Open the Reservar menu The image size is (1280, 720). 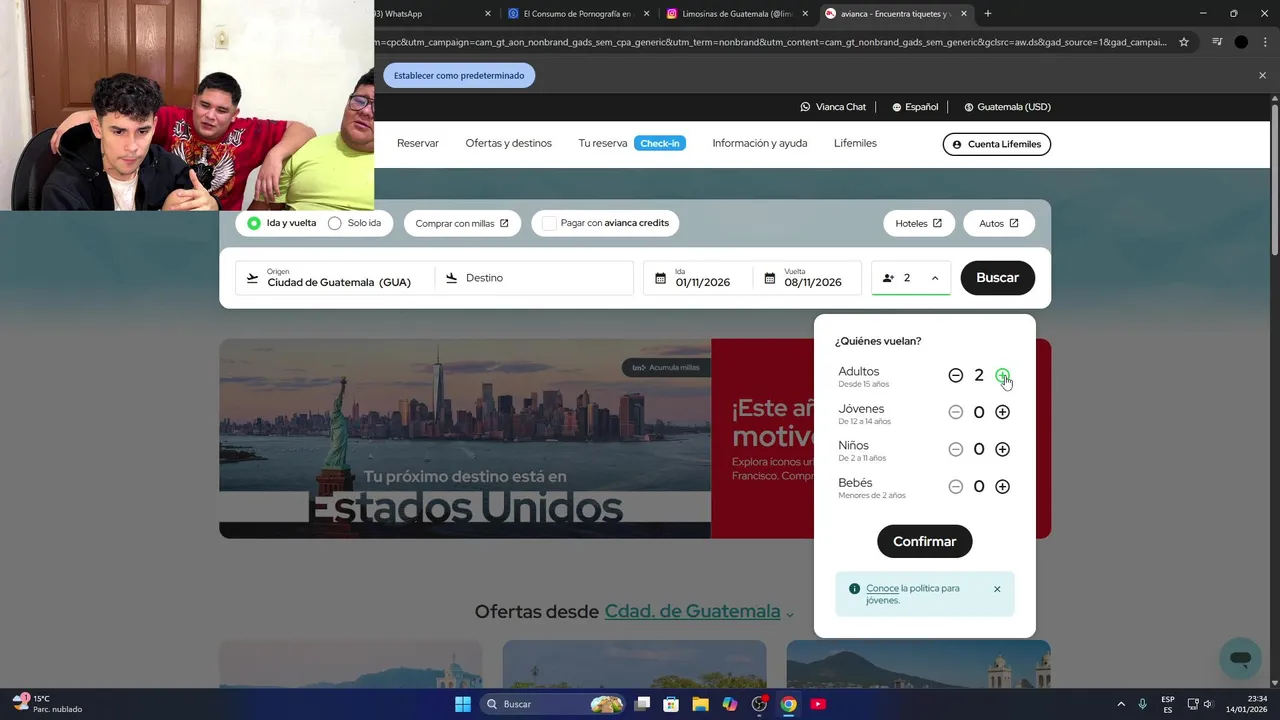(418, 143)
